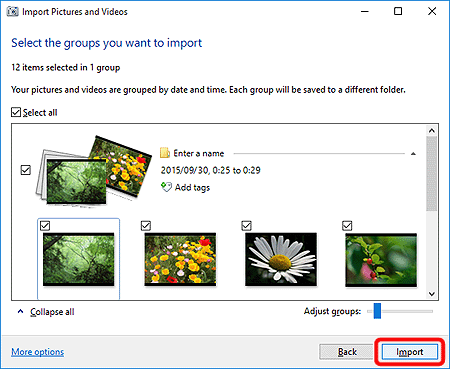Uncheck the white daisy photo checkbox

coord(246,226)
